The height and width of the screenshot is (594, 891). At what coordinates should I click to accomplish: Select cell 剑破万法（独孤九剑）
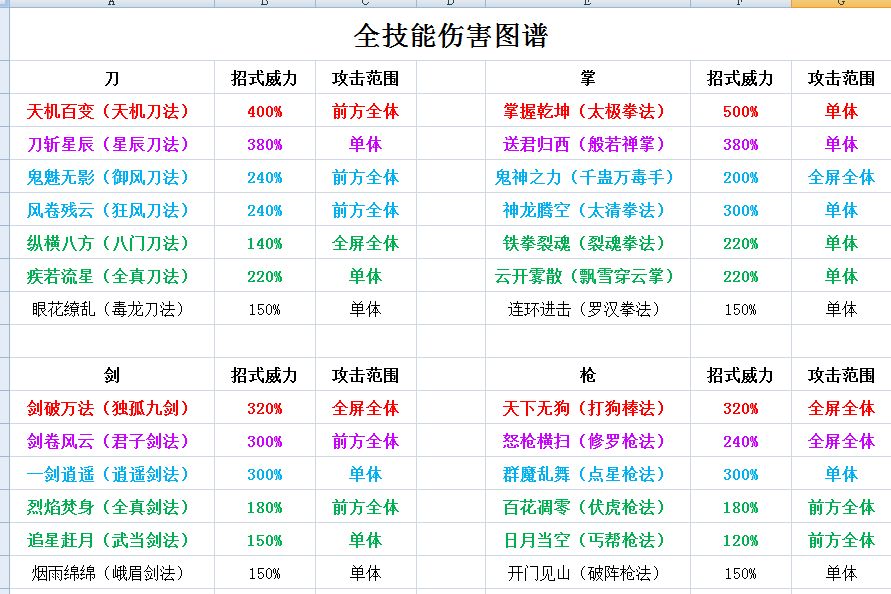point(112,408)
